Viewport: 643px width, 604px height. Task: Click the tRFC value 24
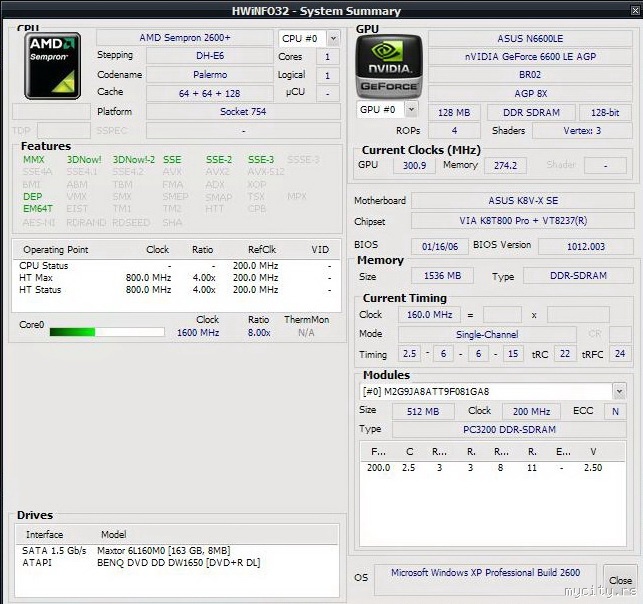(620, 353)
